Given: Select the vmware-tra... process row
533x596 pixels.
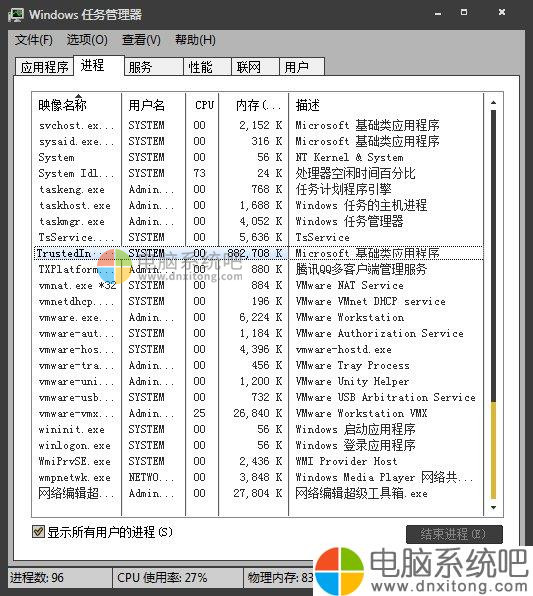Looking at the screenshot, I should click(x=258, y=365).
